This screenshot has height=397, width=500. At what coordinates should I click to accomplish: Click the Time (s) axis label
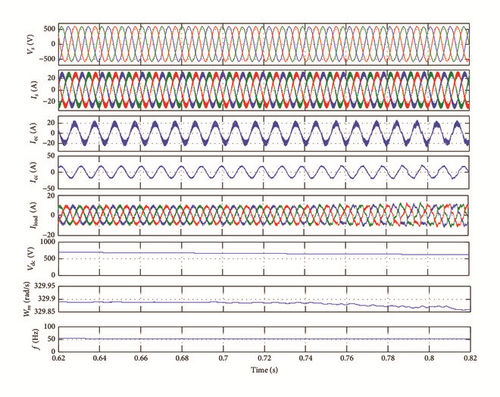click(264, 370)
